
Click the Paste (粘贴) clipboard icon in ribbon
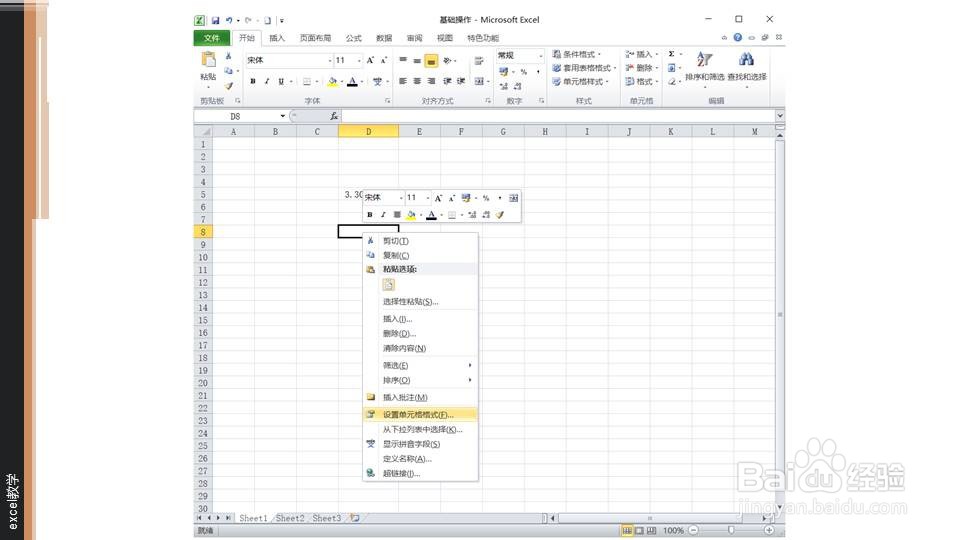tap(208, 60)
